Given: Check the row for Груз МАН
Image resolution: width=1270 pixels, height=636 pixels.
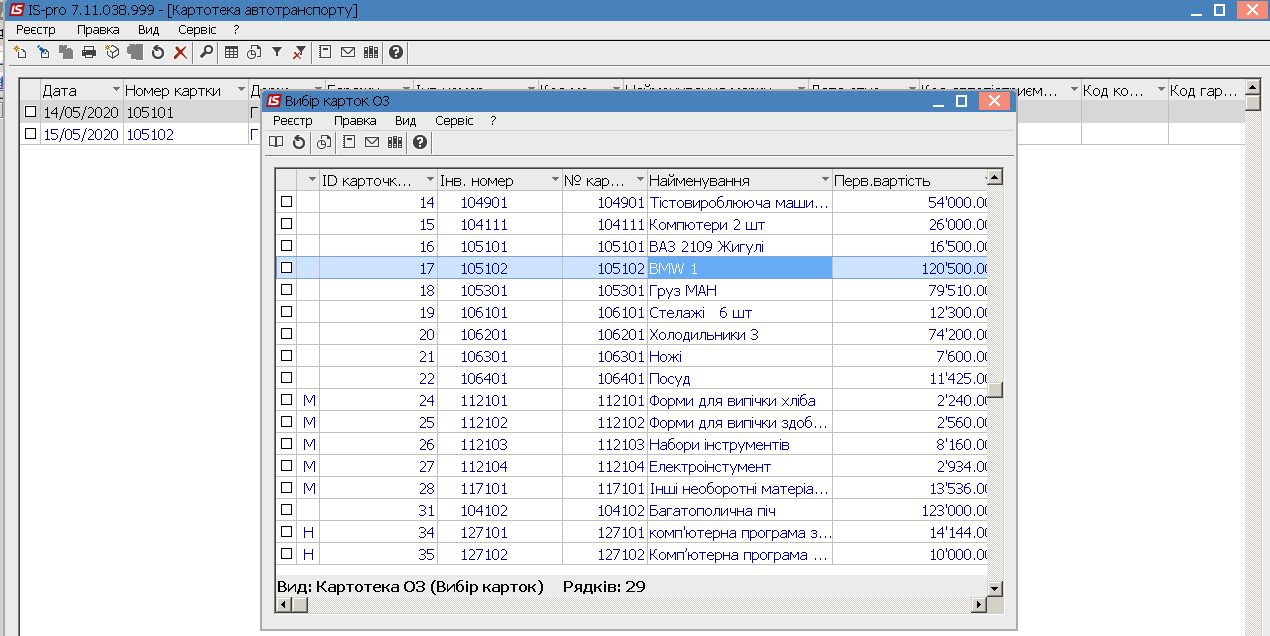Looking at the screenshot, I should (286, 290).
